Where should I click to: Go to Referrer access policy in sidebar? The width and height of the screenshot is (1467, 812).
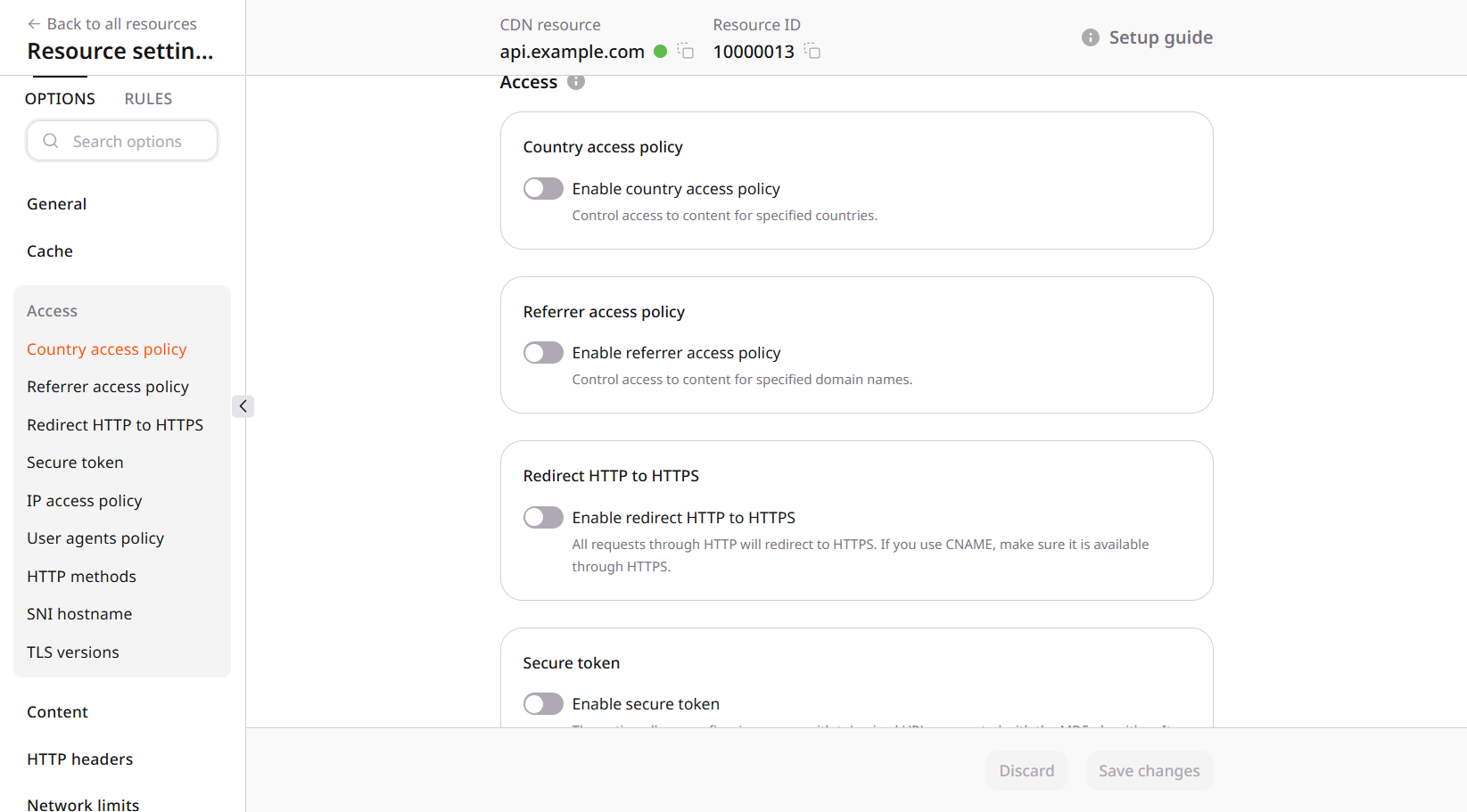108,387
